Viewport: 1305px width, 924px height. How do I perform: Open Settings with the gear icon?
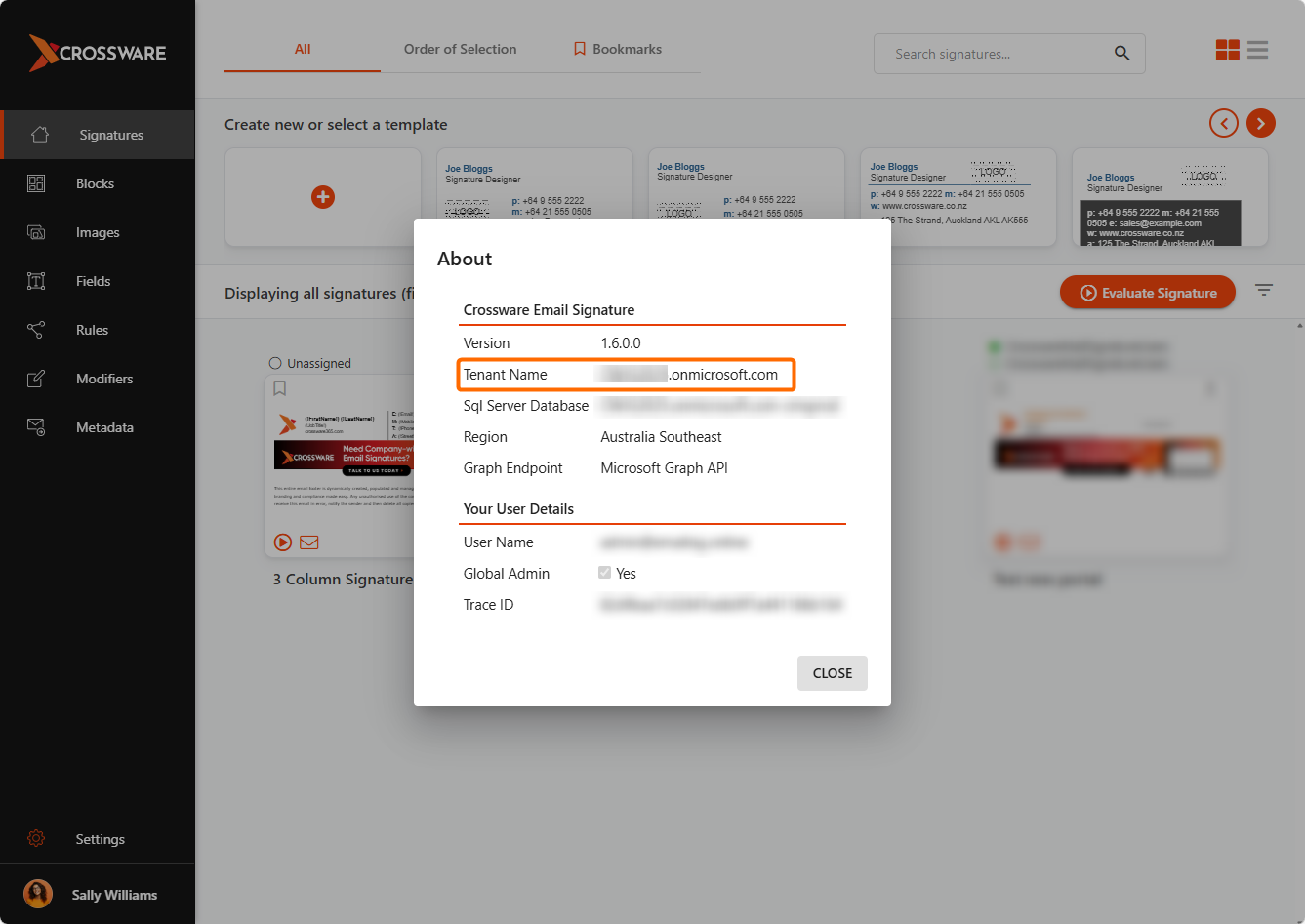point(36,839)
